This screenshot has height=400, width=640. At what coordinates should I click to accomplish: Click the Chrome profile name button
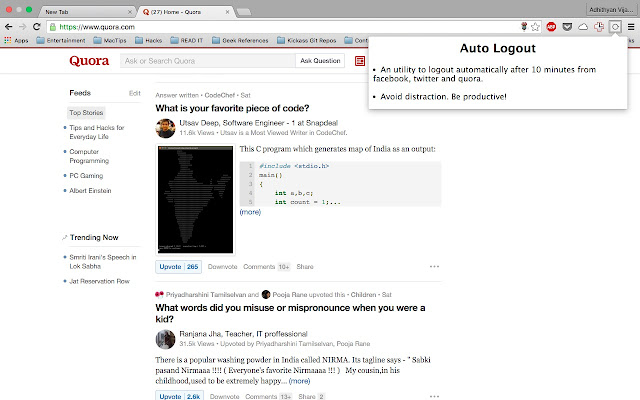click(x=611, y=9)
